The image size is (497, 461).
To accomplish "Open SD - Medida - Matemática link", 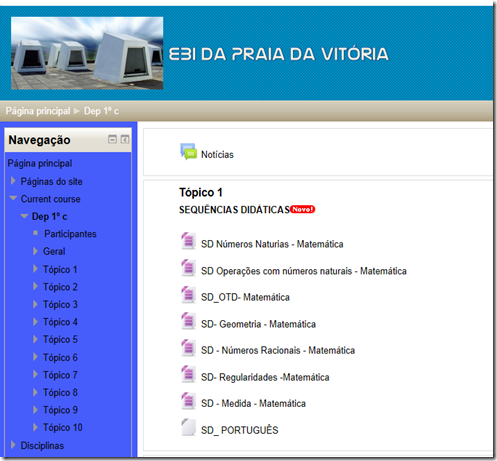I will coord(253,404).
